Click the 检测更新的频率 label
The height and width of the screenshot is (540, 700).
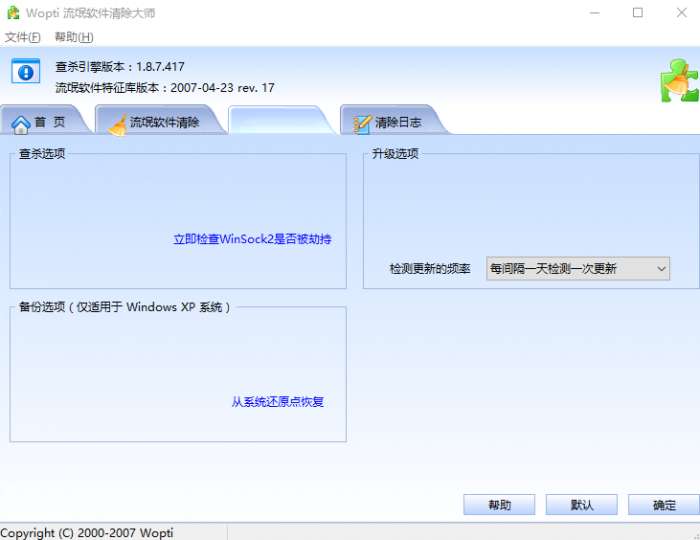click(429, 269)
